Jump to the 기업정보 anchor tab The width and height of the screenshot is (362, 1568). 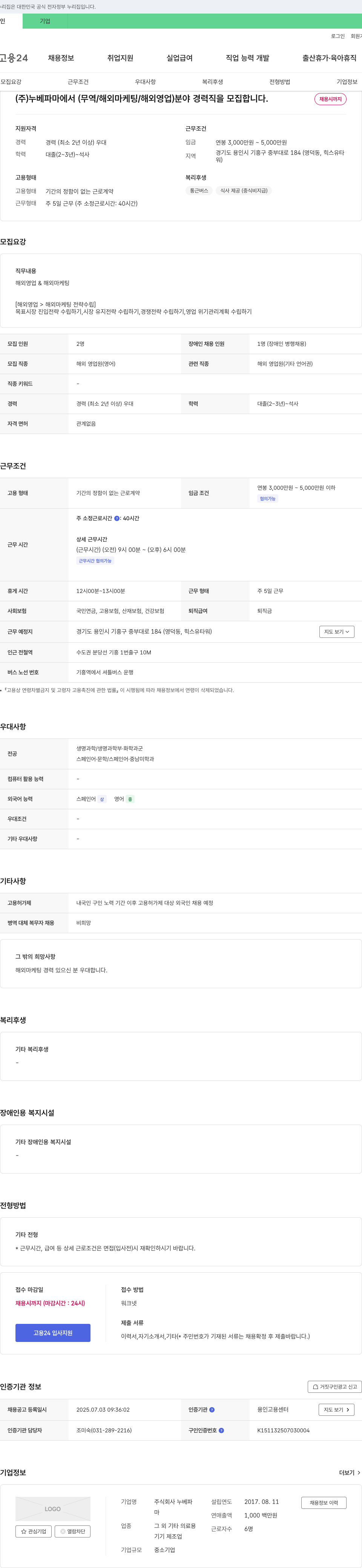point(347,82)
